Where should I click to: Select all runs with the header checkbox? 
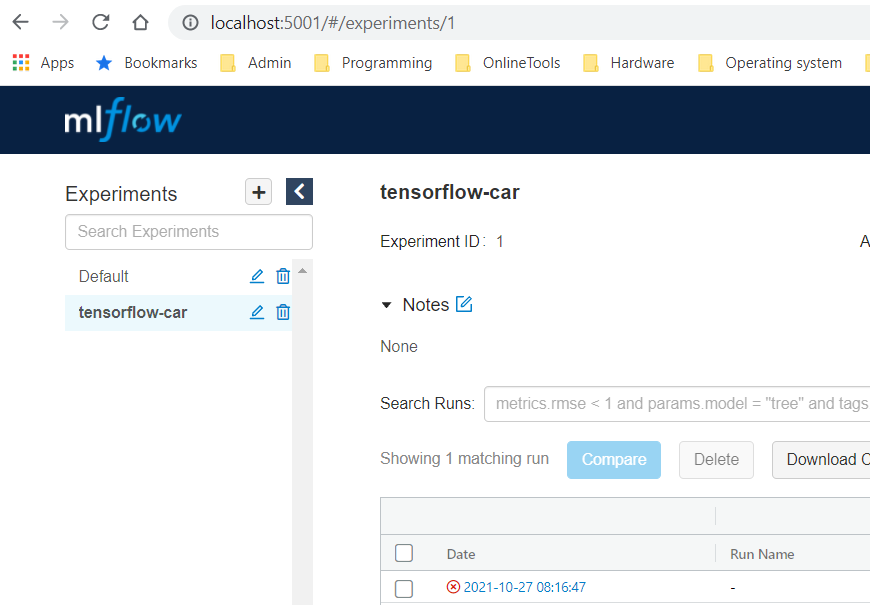coord(404,552)
